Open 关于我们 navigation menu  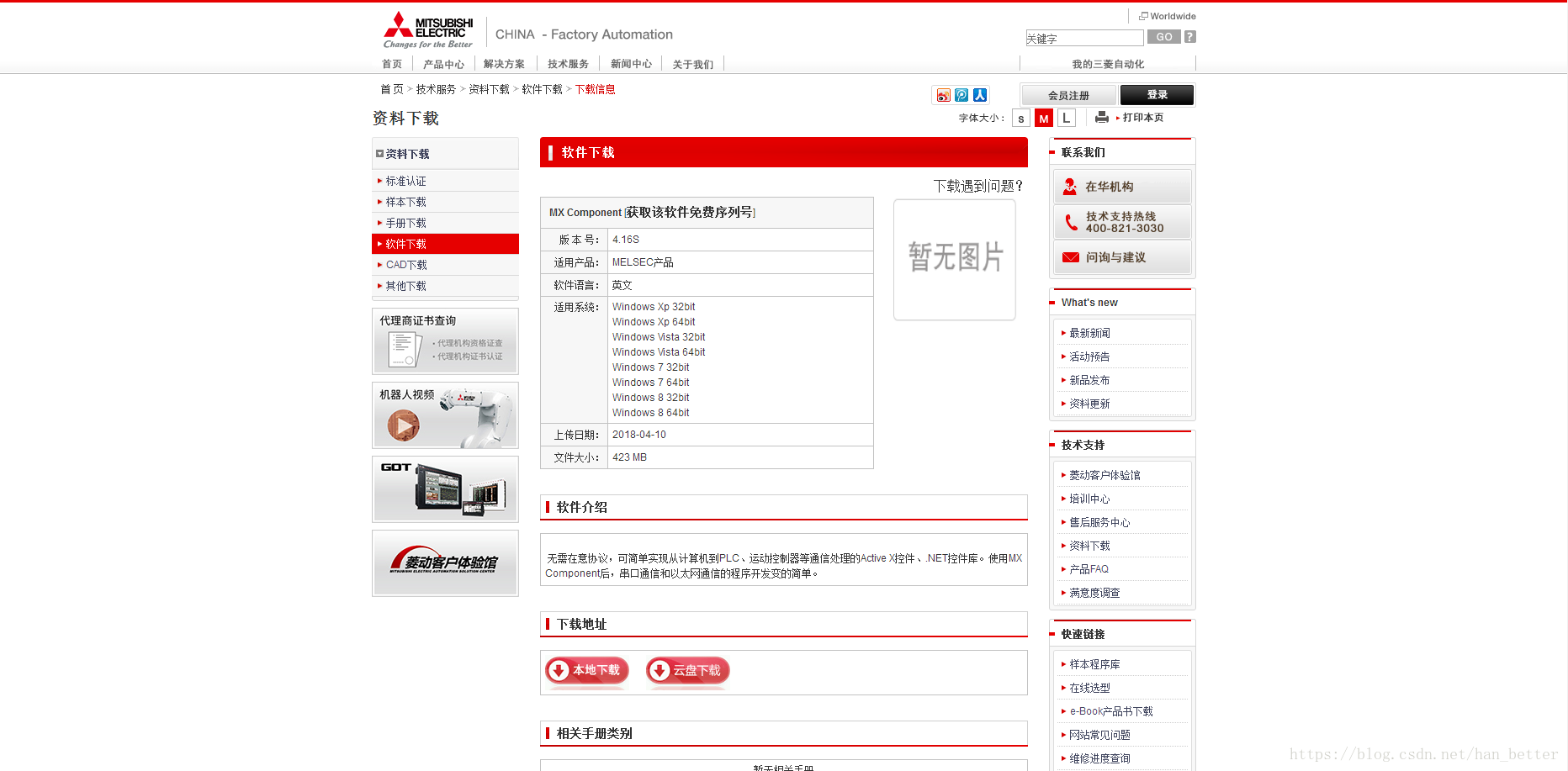click(692, 64)
